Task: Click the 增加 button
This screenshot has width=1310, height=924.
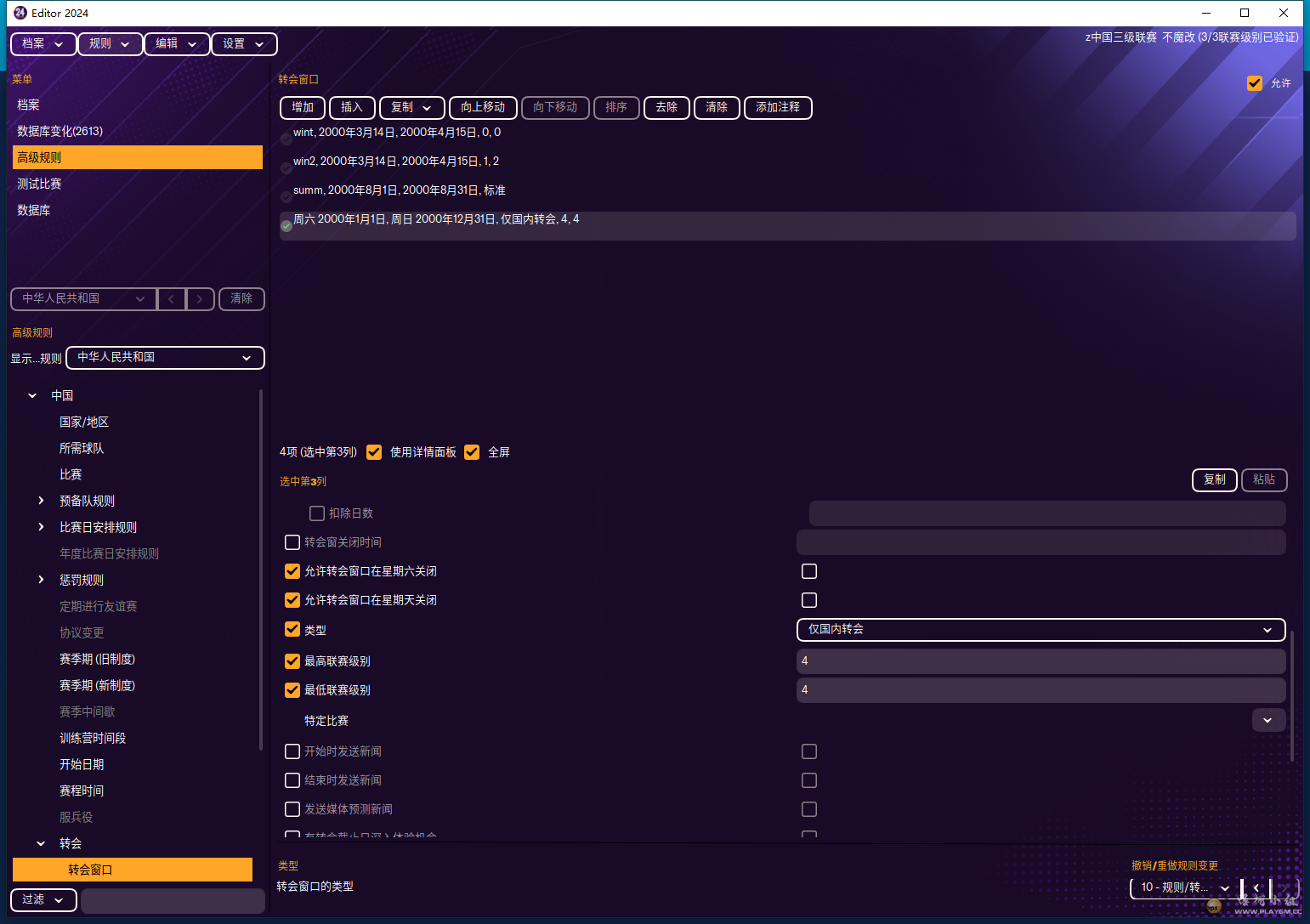Action: point(303,108)
